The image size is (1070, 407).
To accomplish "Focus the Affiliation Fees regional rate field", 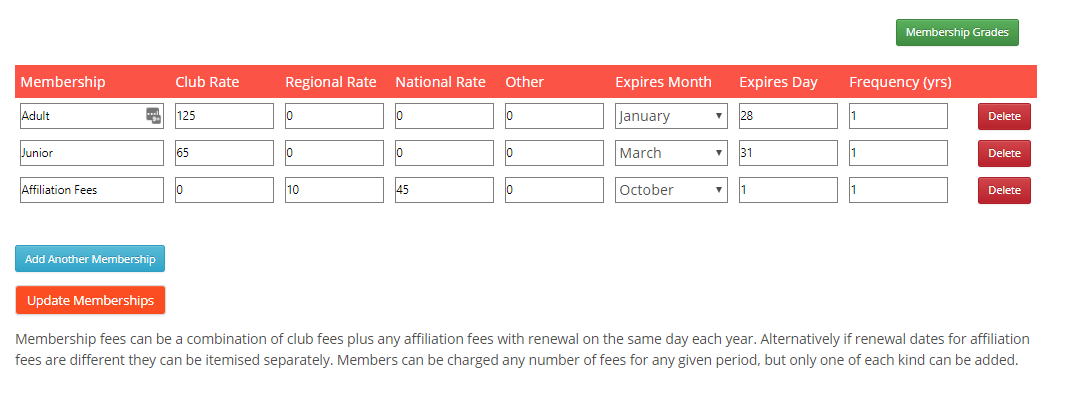I will point(334,190).
